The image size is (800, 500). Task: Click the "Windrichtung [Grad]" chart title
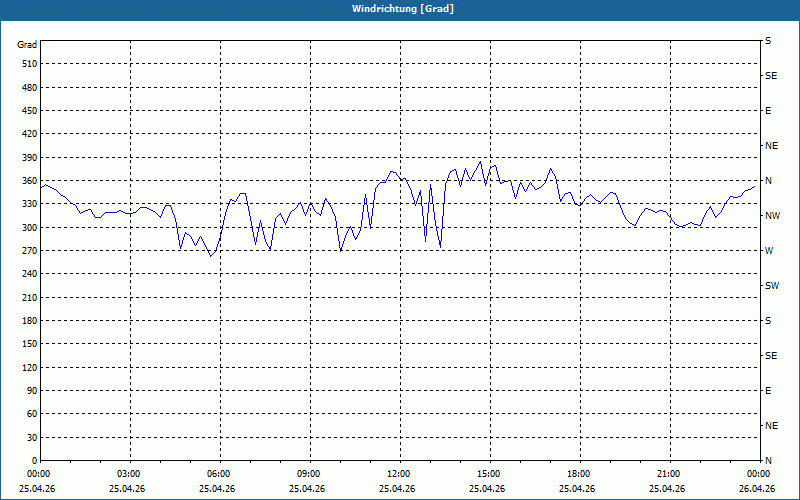click(x=403, y=9)
